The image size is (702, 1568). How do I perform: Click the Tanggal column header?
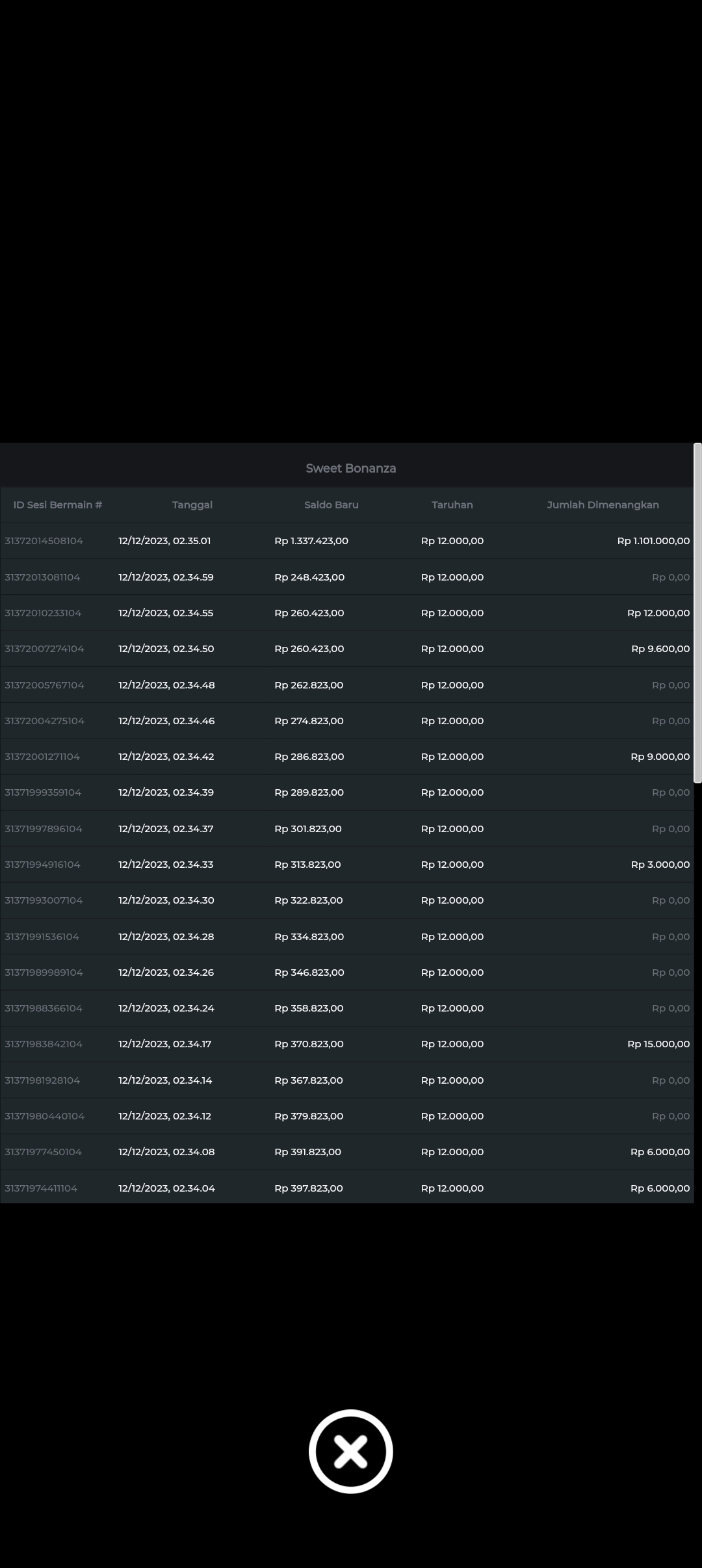pos(192,504)
